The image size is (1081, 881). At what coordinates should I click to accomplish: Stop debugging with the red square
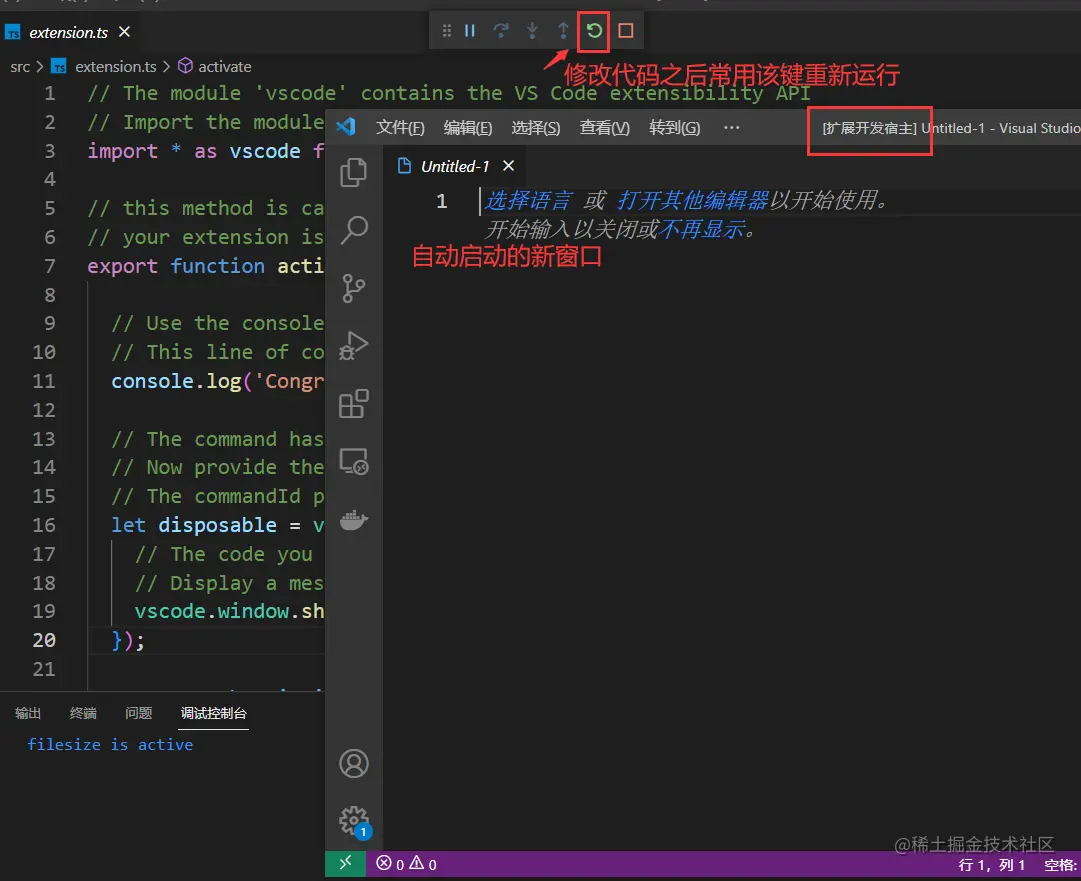[x=626, y=31]
